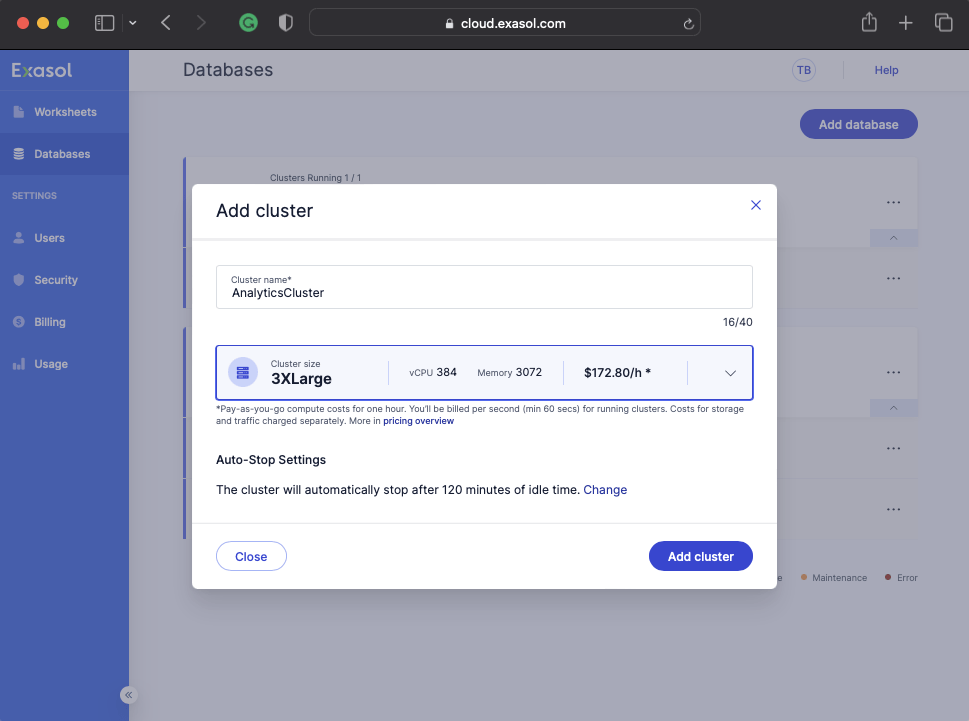
Task: Edit the Cluster name field
Action: tap(484, 293)
